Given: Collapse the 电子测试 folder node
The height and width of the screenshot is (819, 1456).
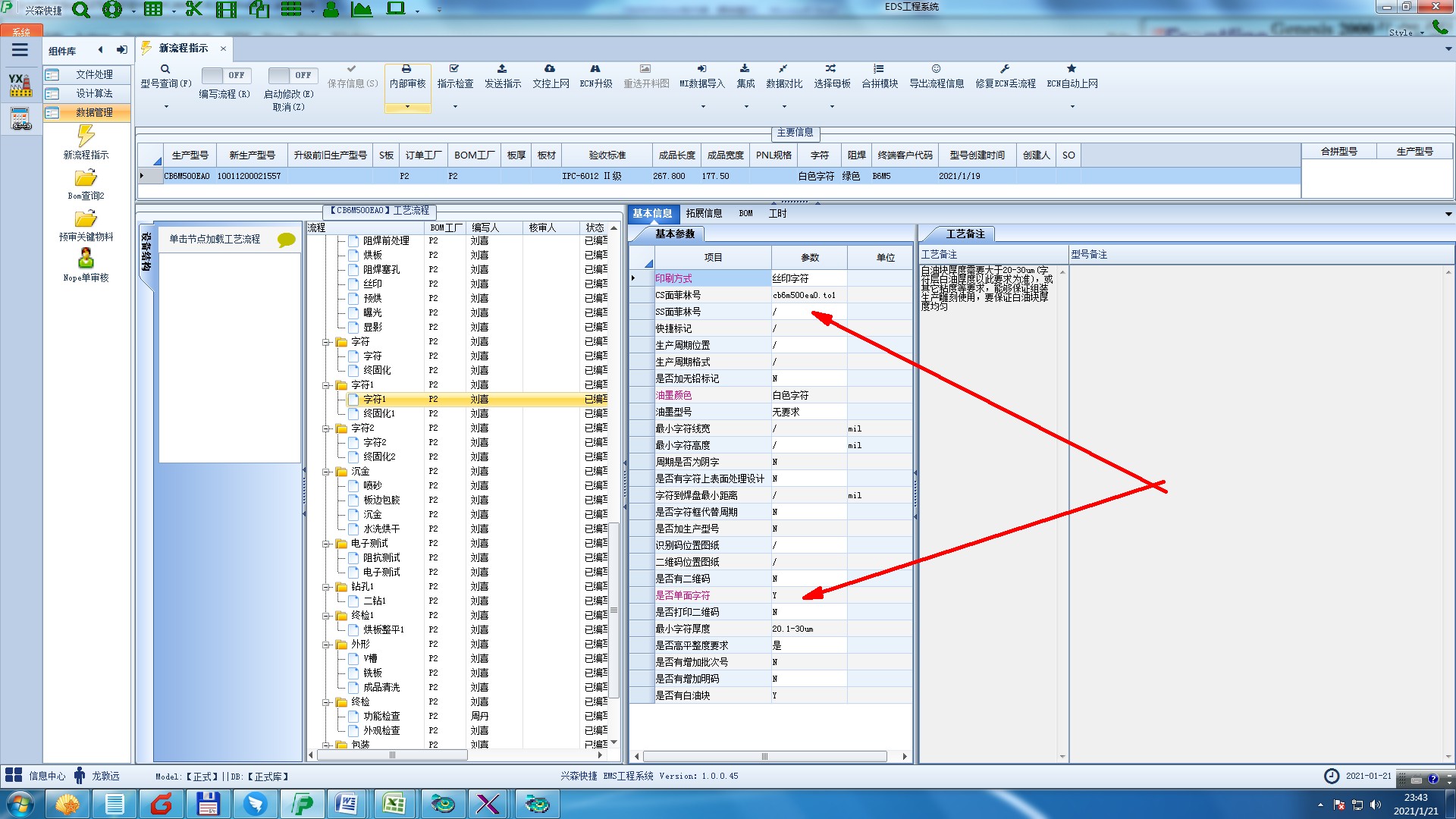Looking at the screenshot, I should [x=326, y=544].
